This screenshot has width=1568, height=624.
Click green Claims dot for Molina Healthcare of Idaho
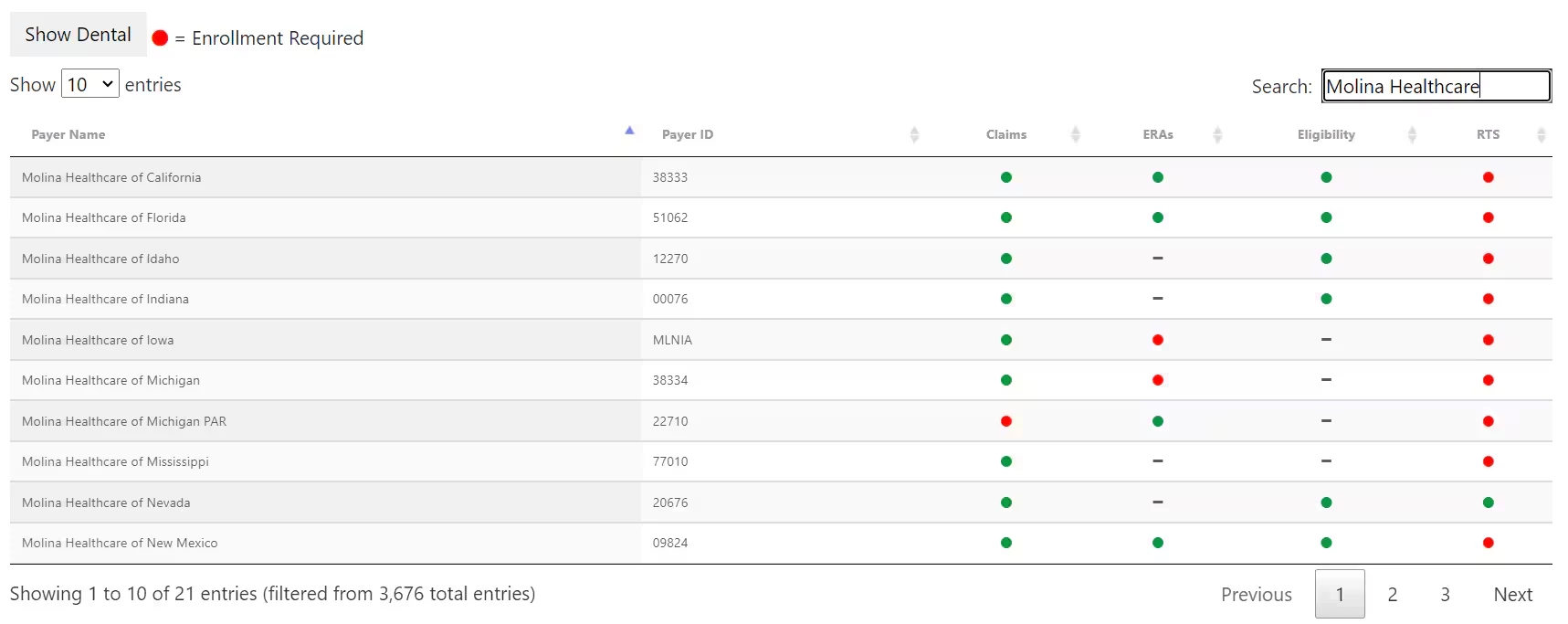tap(1005, 259)
